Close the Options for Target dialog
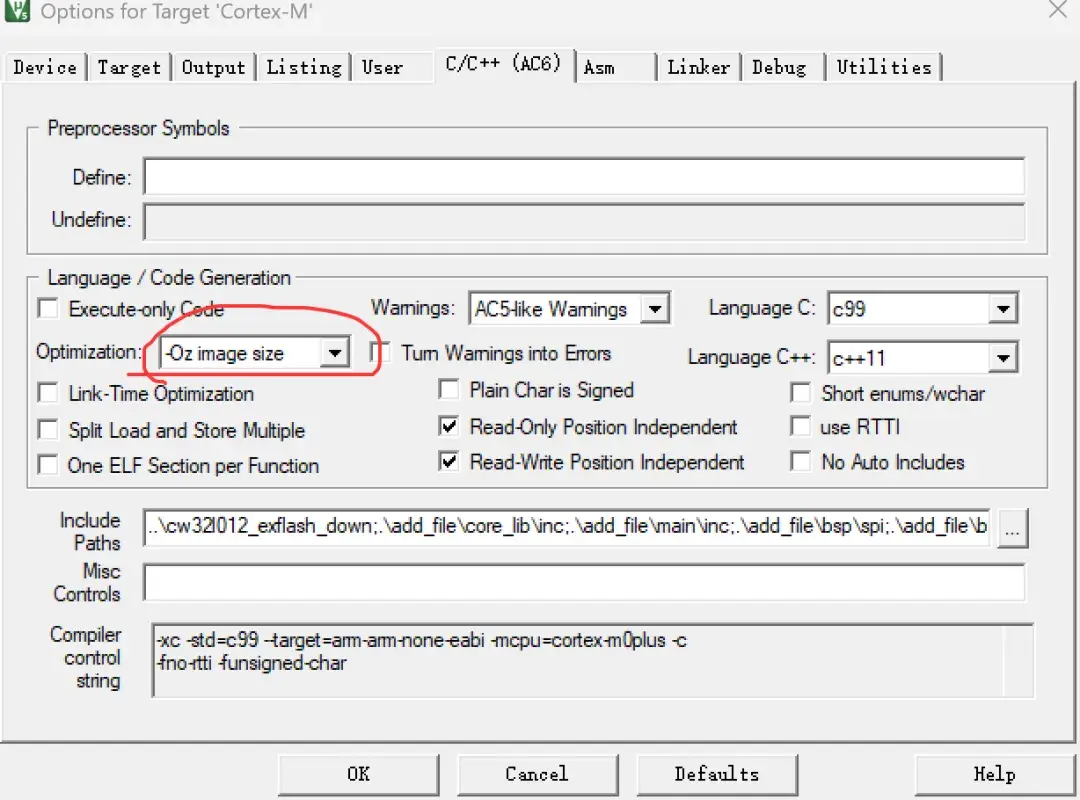1080x800 pixels. tap(1057, 10)
